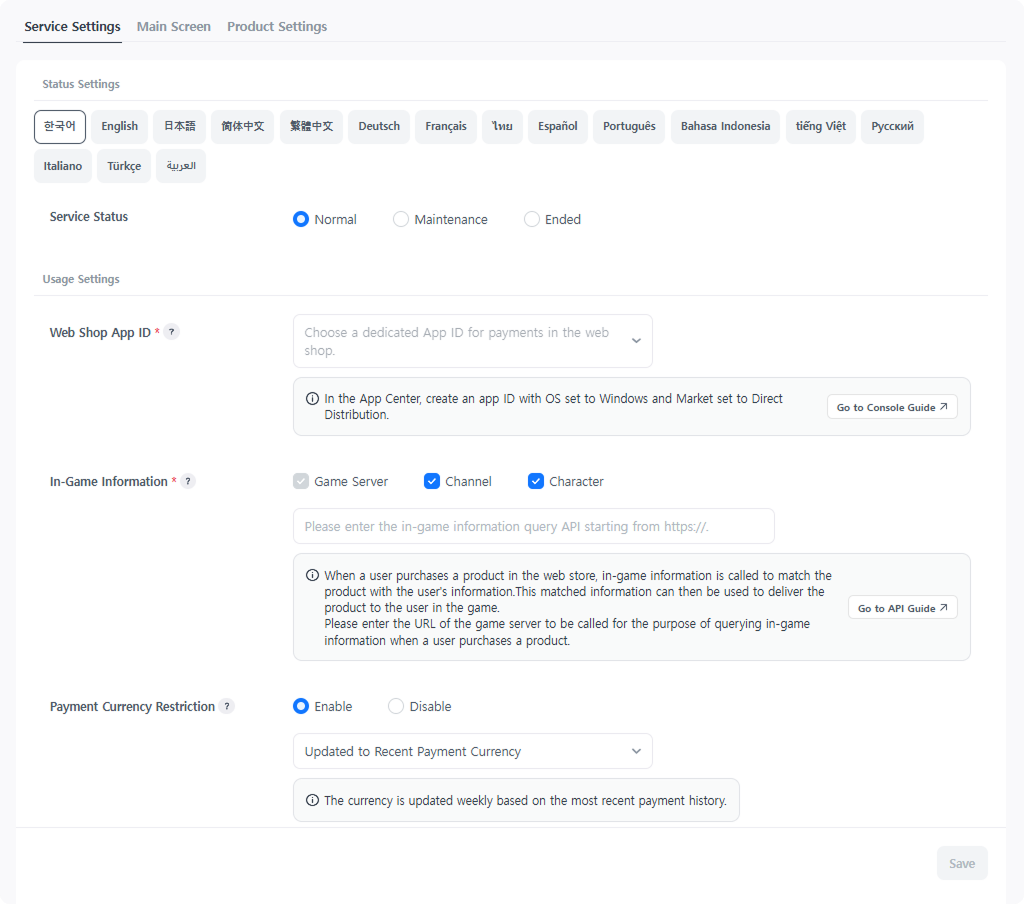This screenshot has height=904, width=1024.
Task: Select the Maintenance service status
Action: [x=401, y=219]
